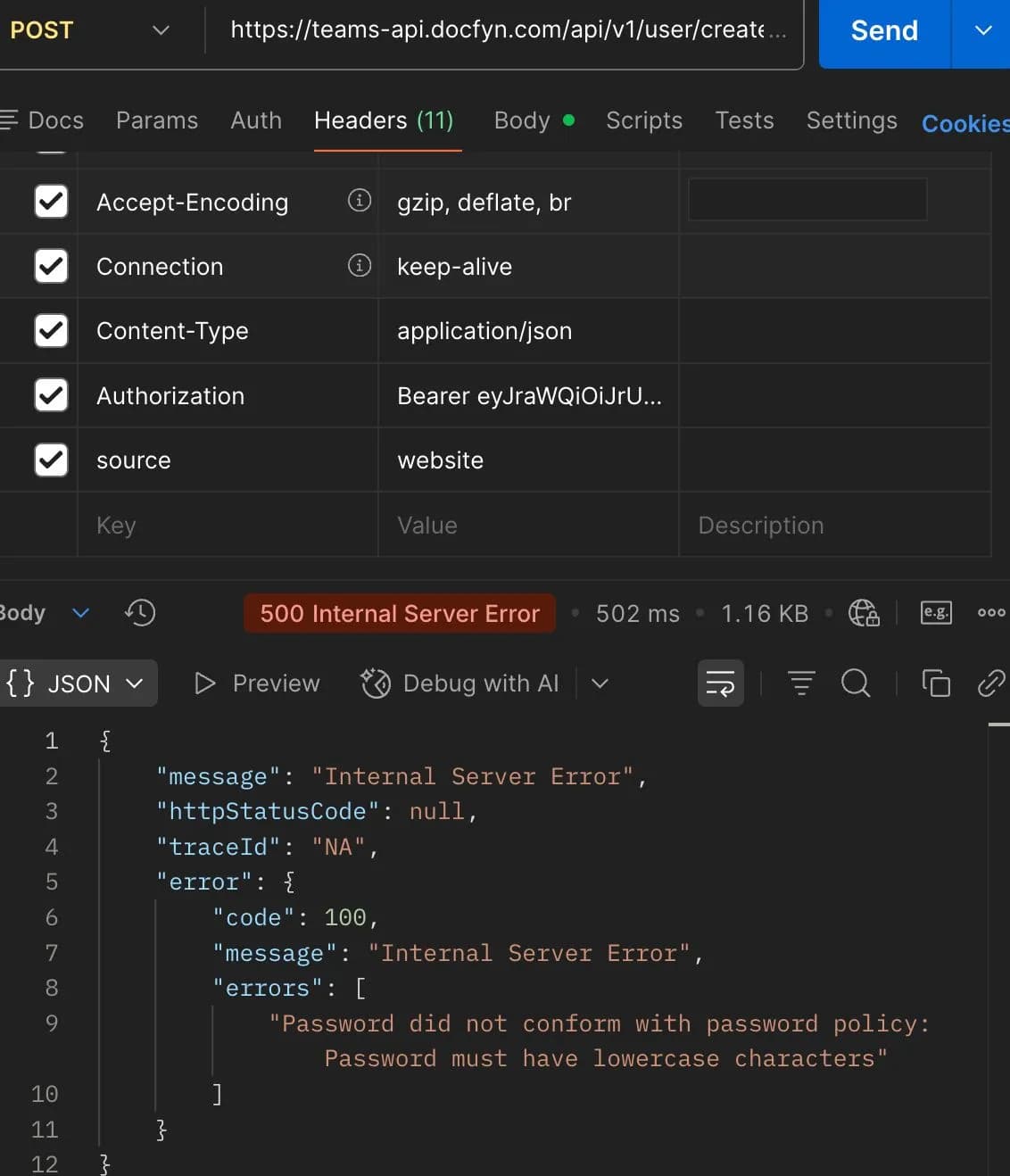Image resolution: width=1010 pixels, height=1176 pixels.
Task: Click the request URL field
Action: tap(508, 29)
